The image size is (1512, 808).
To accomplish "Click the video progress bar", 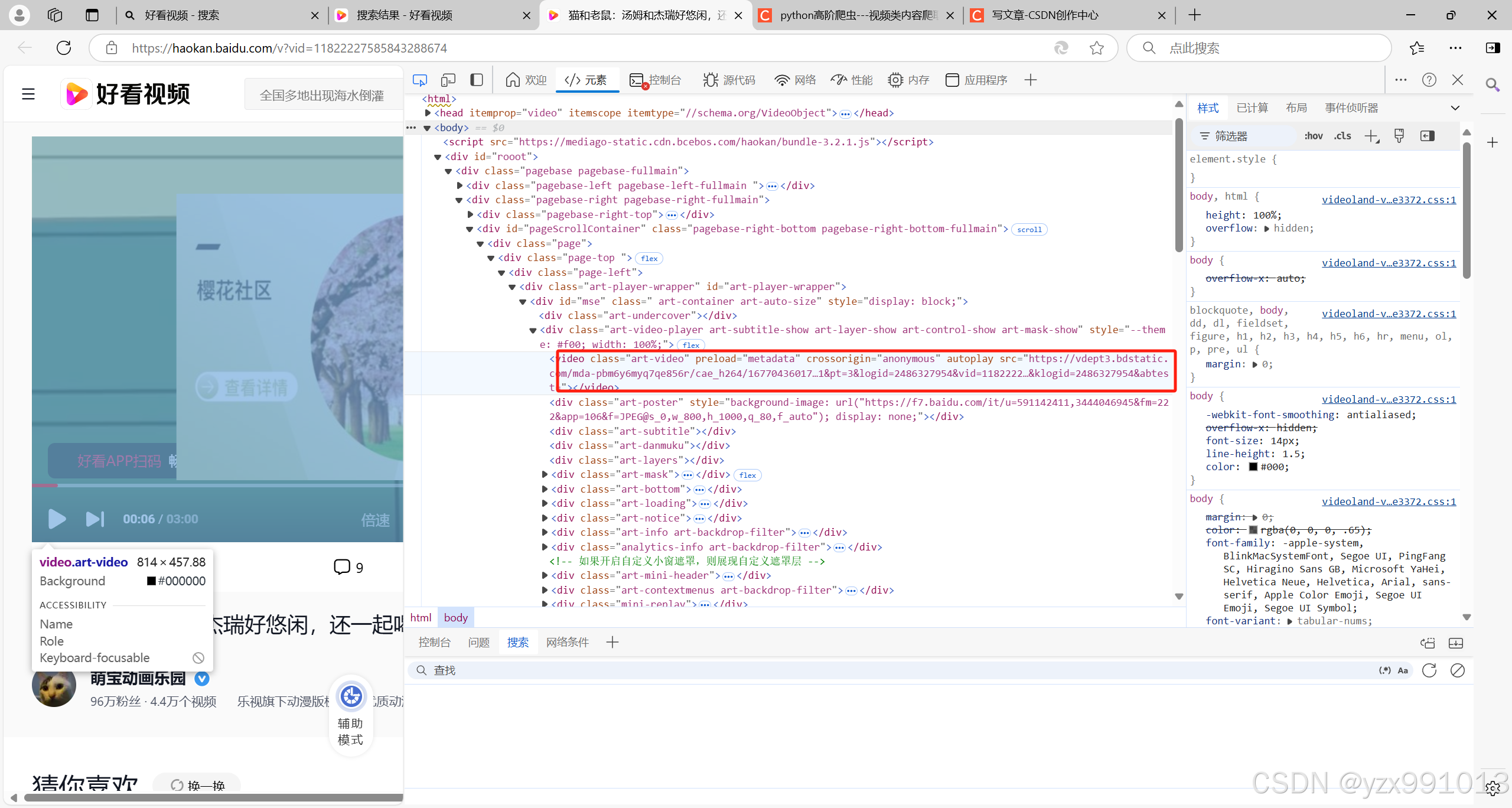I will click(x=217, y=486).
